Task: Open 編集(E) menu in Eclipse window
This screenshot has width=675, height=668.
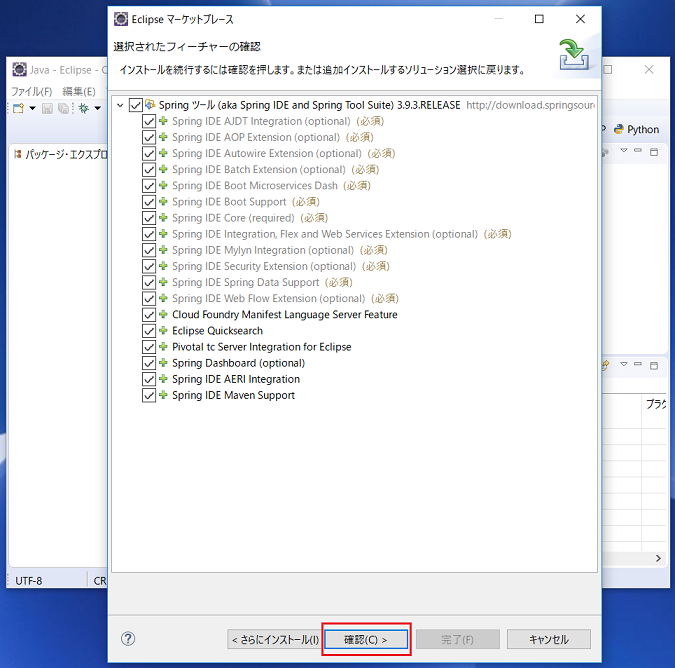Action: point(79,92)
